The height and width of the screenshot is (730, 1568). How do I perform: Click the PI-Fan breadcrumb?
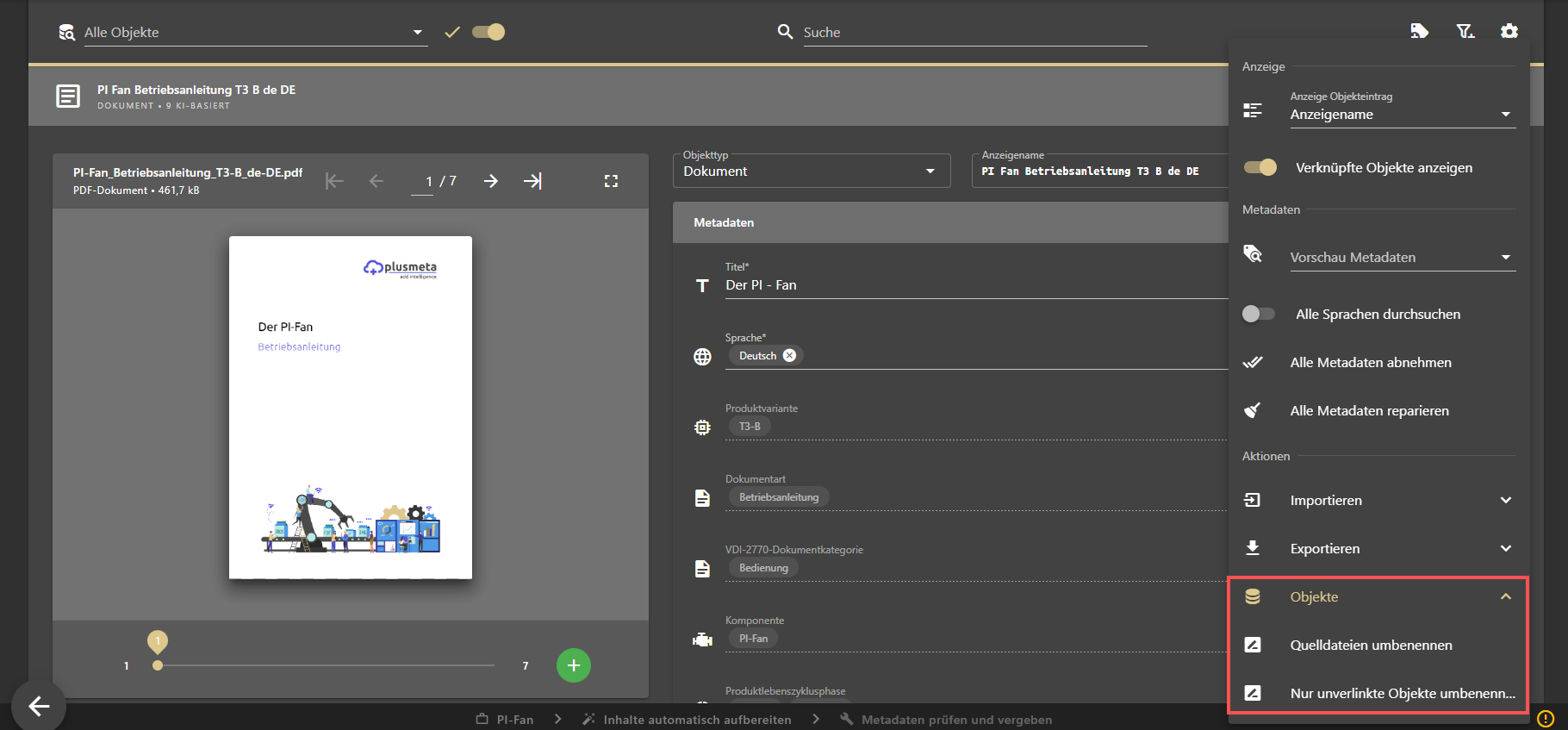pos(506,720)
